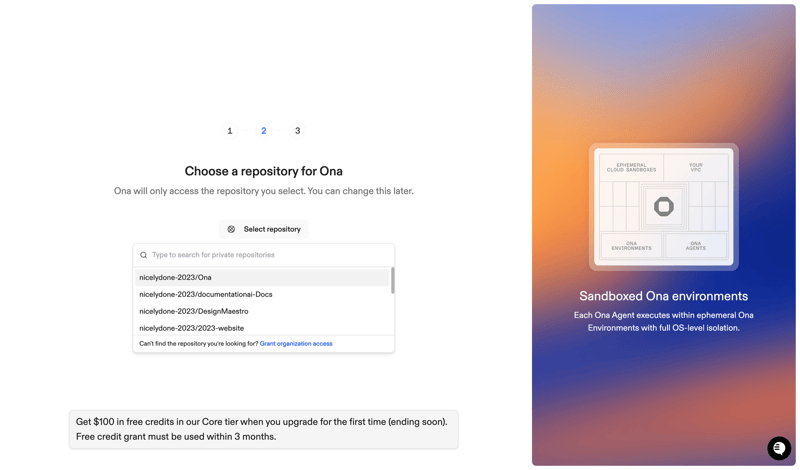Click Your VPC tile in diagram

pos(696,167)
